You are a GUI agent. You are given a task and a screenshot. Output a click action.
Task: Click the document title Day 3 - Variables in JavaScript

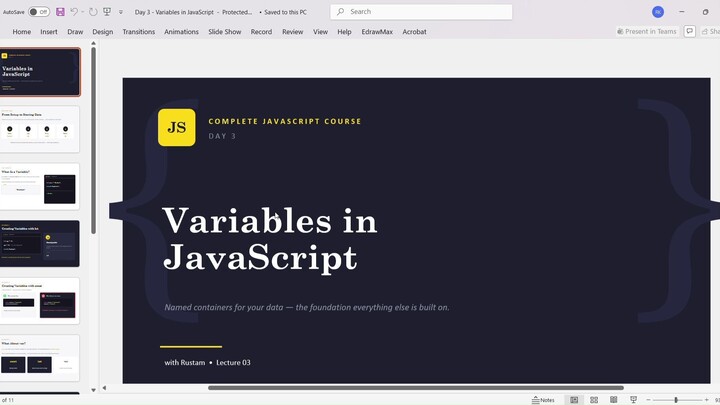pyautogui.click(x=174, y=12)
